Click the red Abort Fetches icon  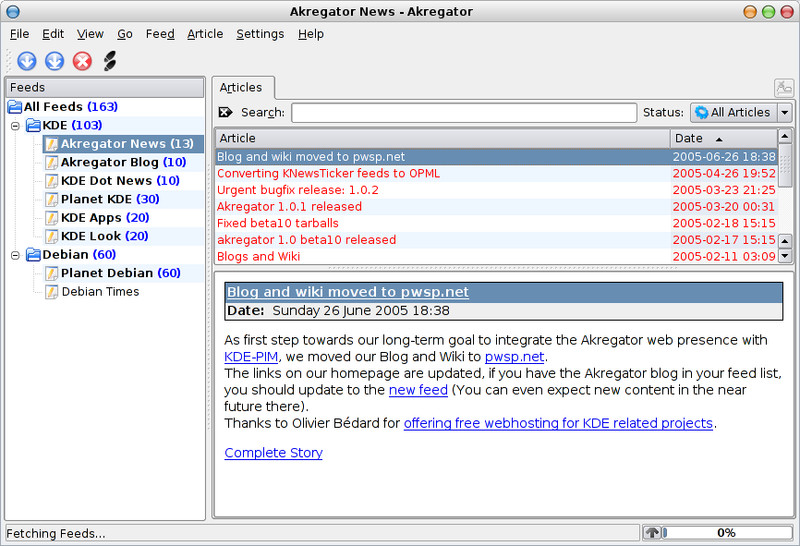82,61
